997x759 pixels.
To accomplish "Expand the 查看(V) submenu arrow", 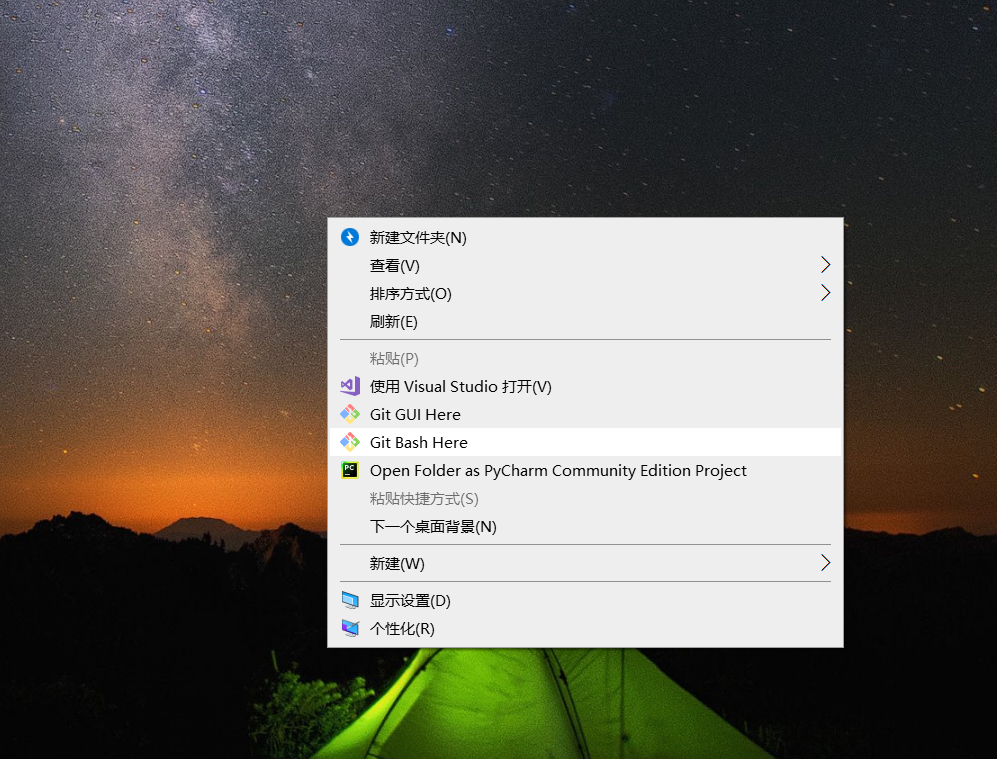I will tap(825, 264).
